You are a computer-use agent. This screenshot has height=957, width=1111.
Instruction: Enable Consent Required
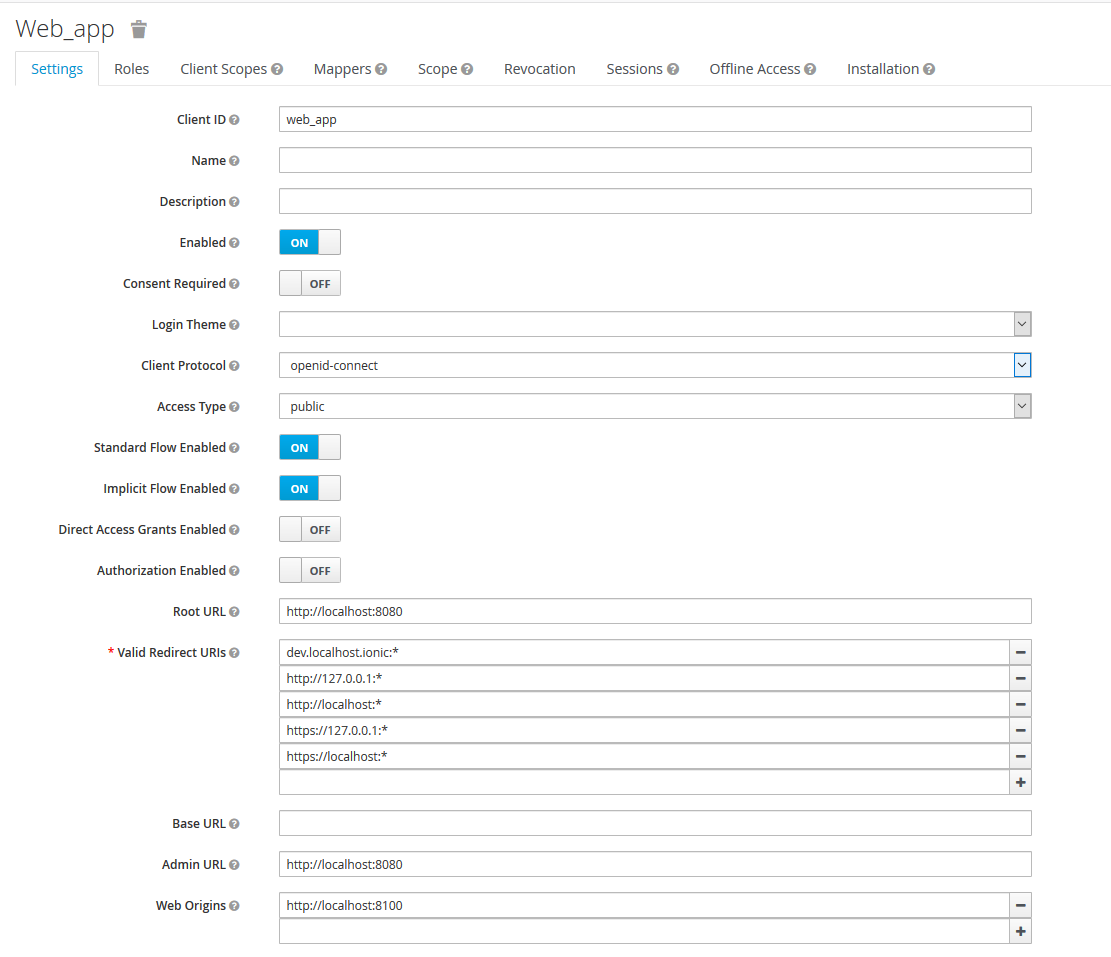(309, 283)
